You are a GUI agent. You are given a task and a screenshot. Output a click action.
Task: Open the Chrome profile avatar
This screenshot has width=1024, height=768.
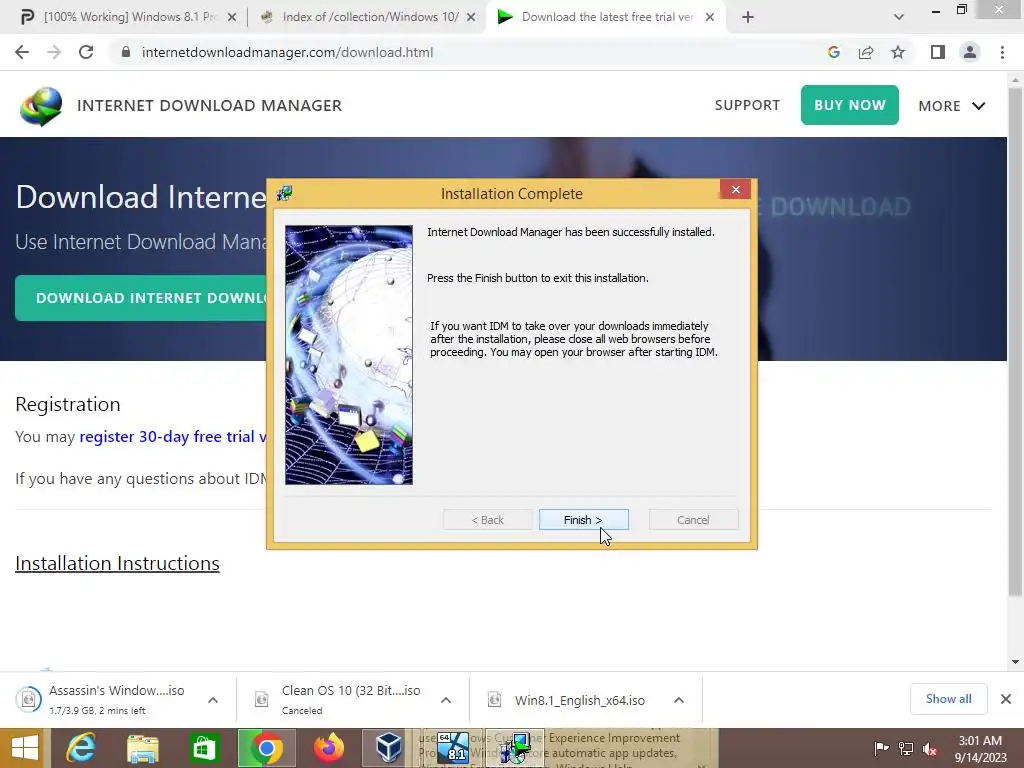click(970, 52)
